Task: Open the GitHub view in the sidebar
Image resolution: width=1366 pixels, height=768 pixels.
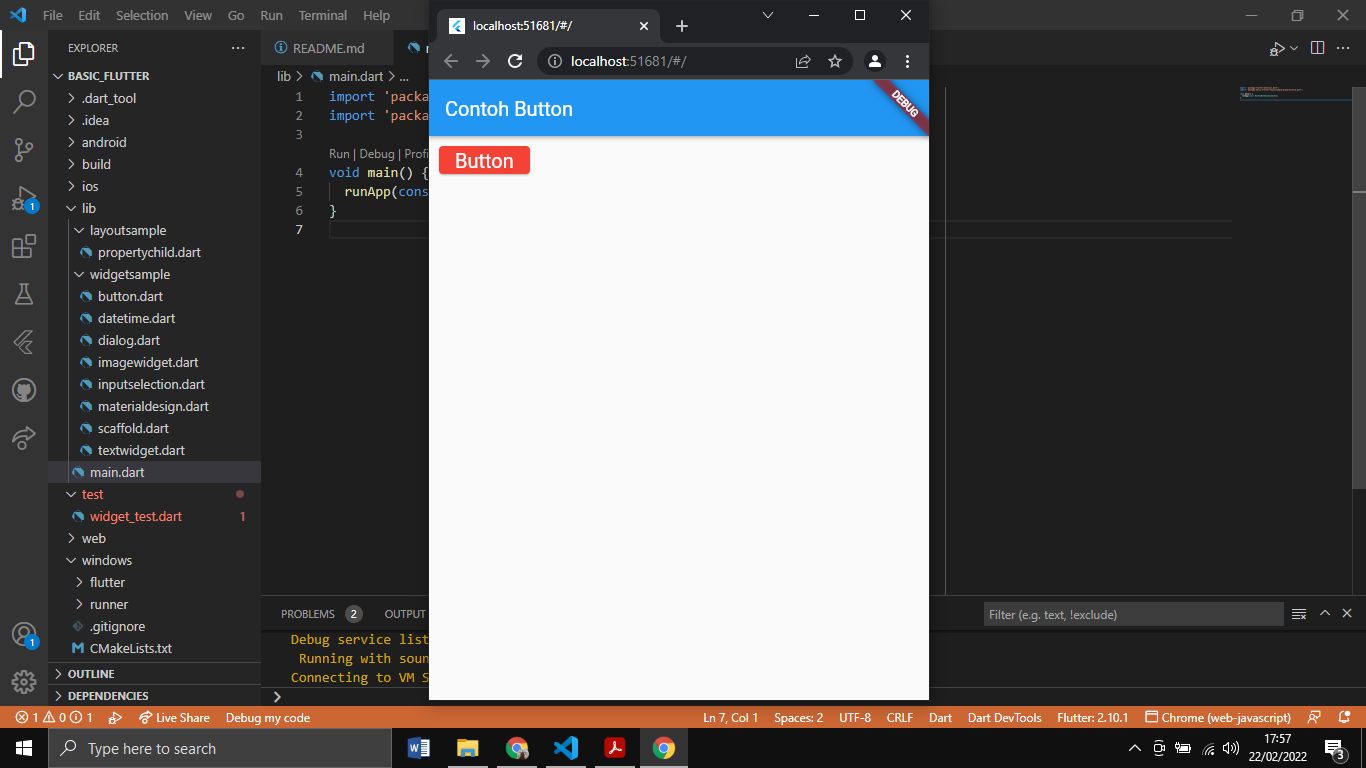Action: (24, 390)
